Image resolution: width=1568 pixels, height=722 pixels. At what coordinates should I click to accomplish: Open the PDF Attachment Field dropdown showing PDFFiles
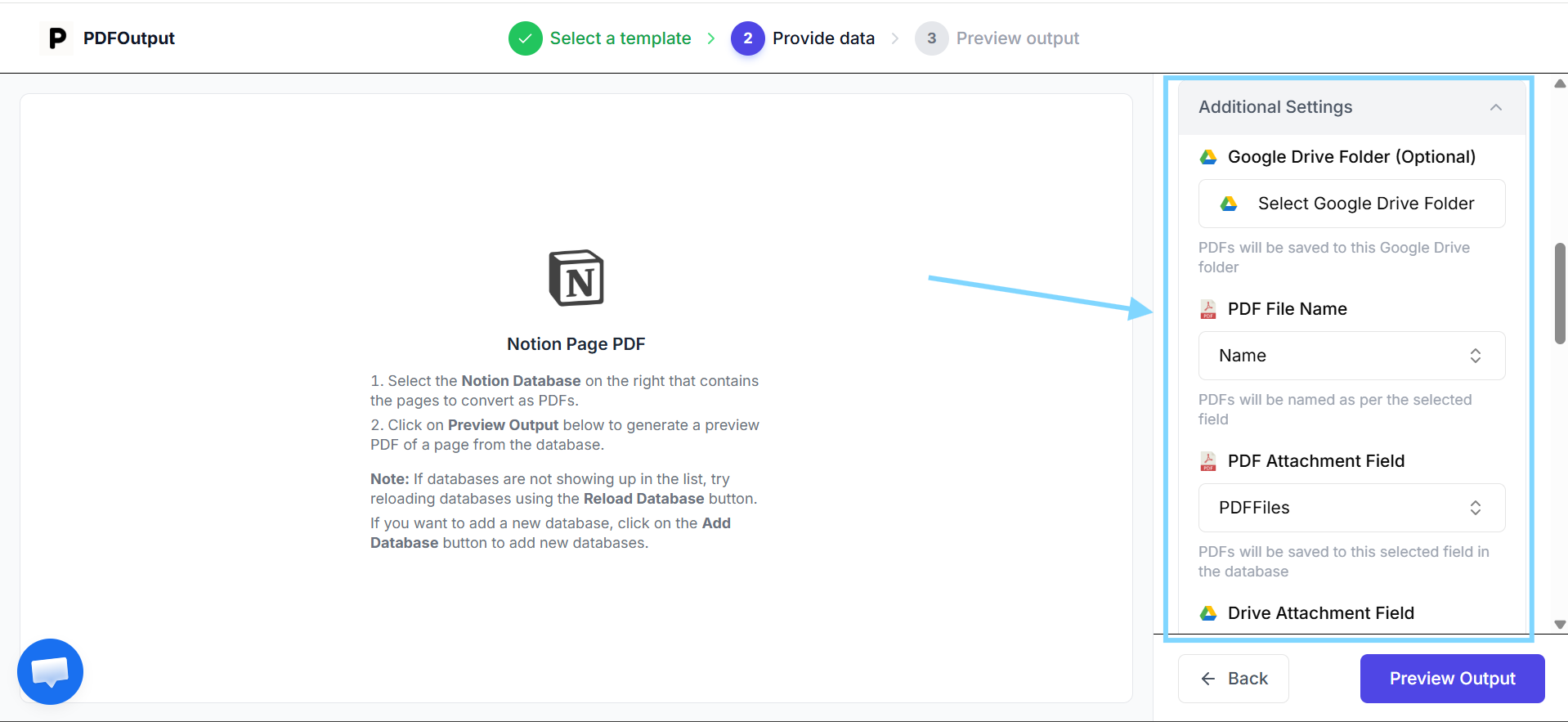(x=1351, y=508)
